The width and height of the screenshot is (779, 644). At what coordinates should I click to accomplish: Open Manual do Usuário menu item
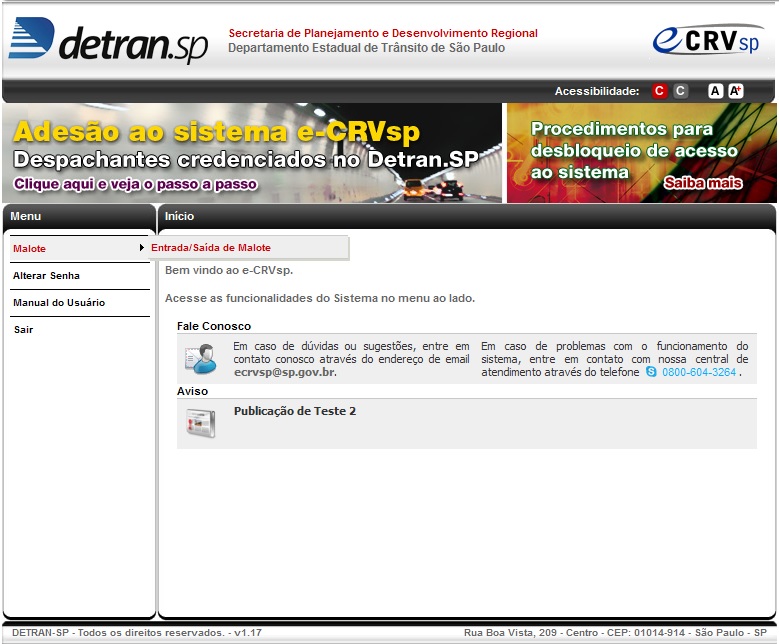tap(79, 303)
